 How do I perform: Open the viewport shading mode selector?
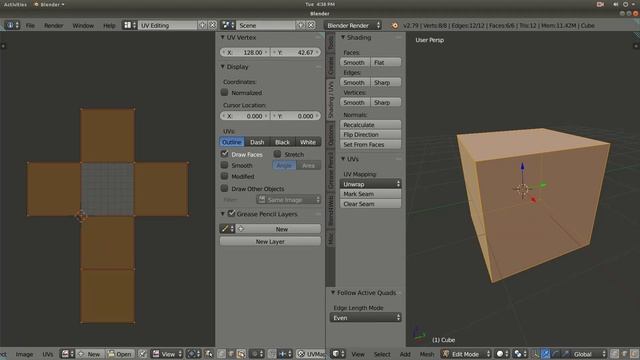(x=502, y=354)
